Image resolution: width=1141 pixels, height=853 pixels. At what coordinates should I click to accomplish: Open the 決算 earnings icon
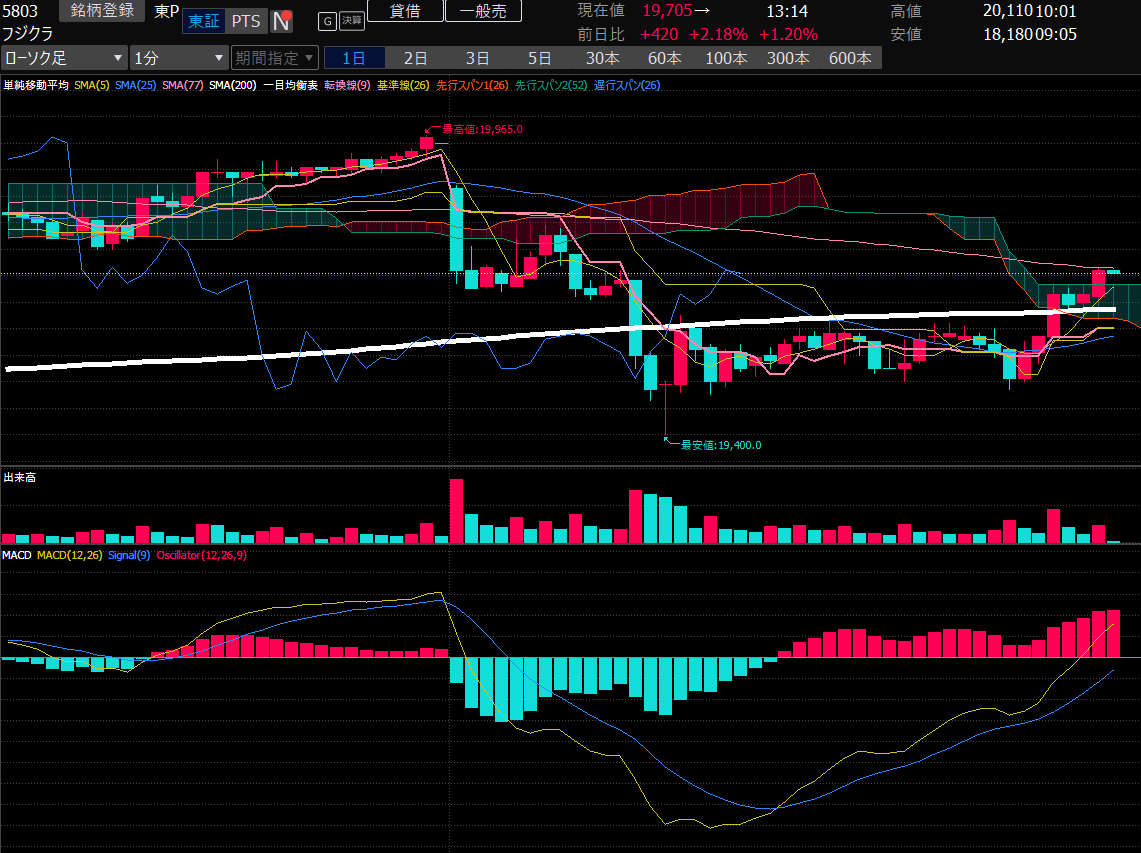pos(351,21)
